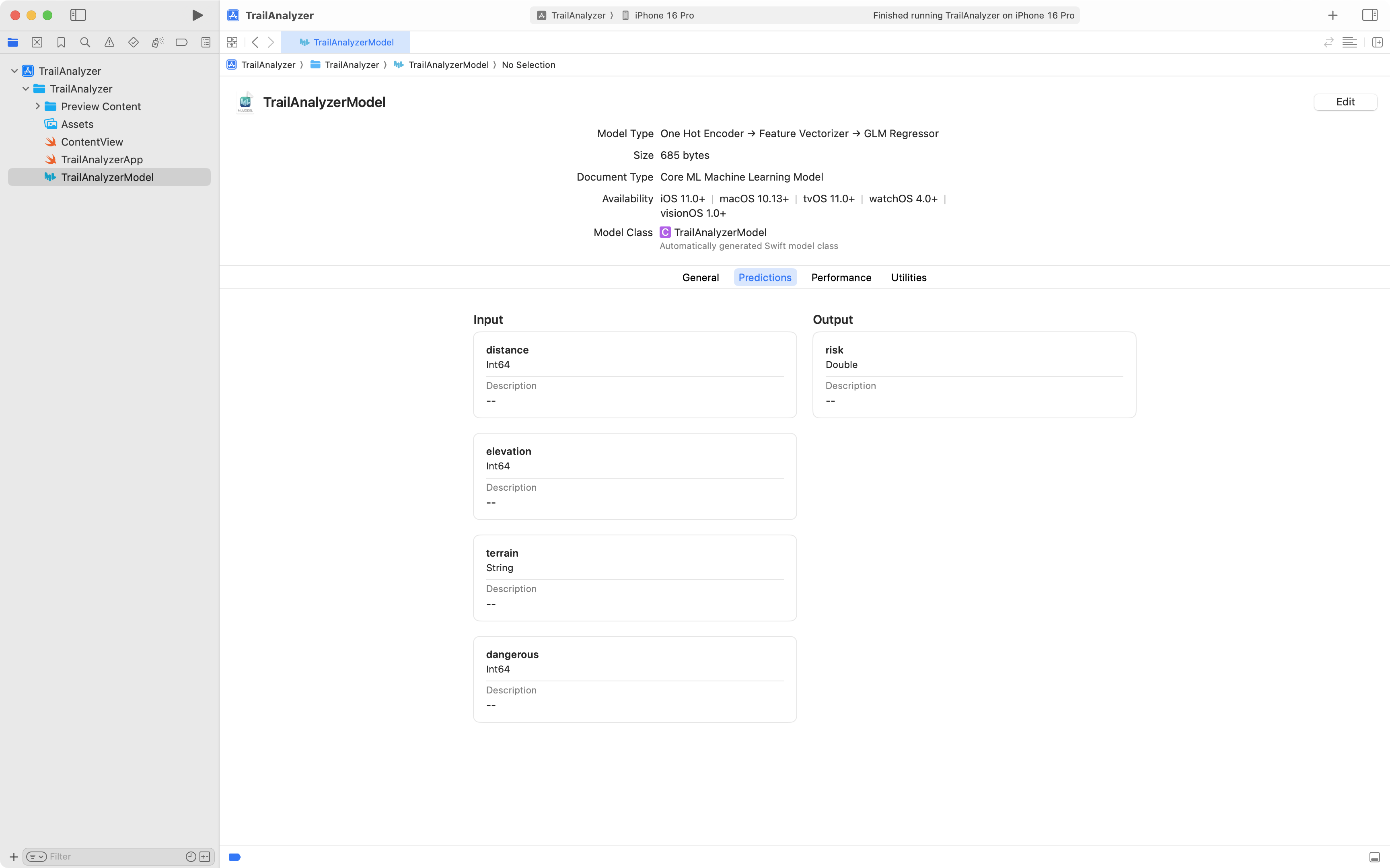The width and height of the screenshot is (1390, 868).
Task: Select the Breakpoint navigator tag icon
Action: (x=181, y=42)
